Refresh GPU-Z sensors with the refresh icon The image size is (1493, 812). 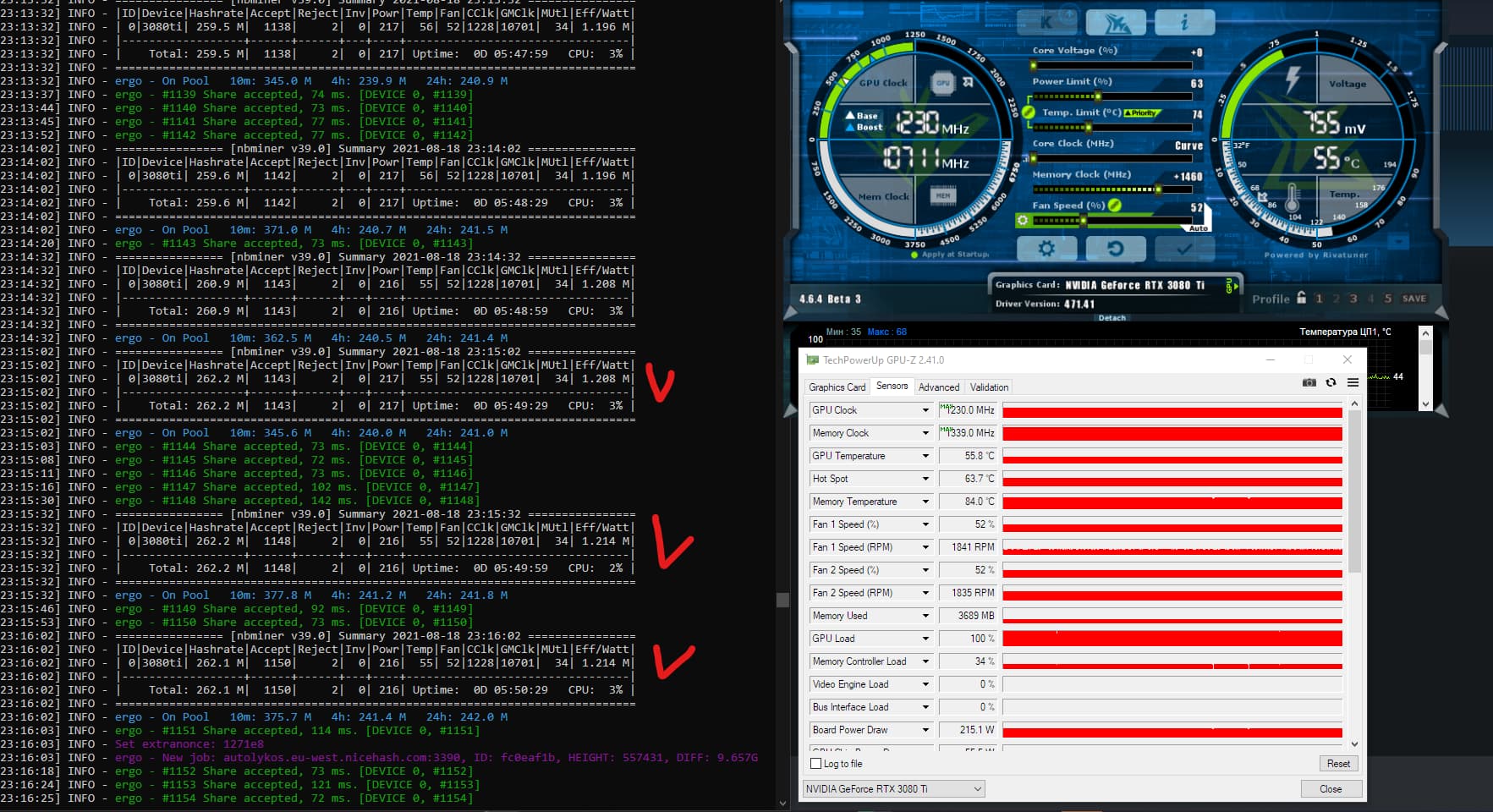tap(1331, 382)
